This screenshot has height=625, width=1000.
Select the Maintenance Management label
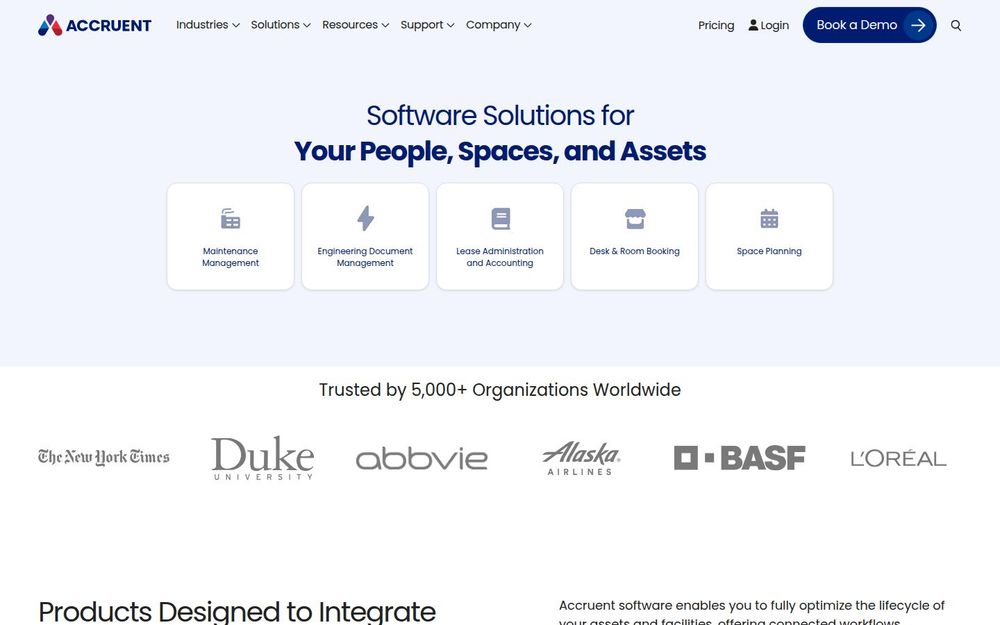[230, 257]
